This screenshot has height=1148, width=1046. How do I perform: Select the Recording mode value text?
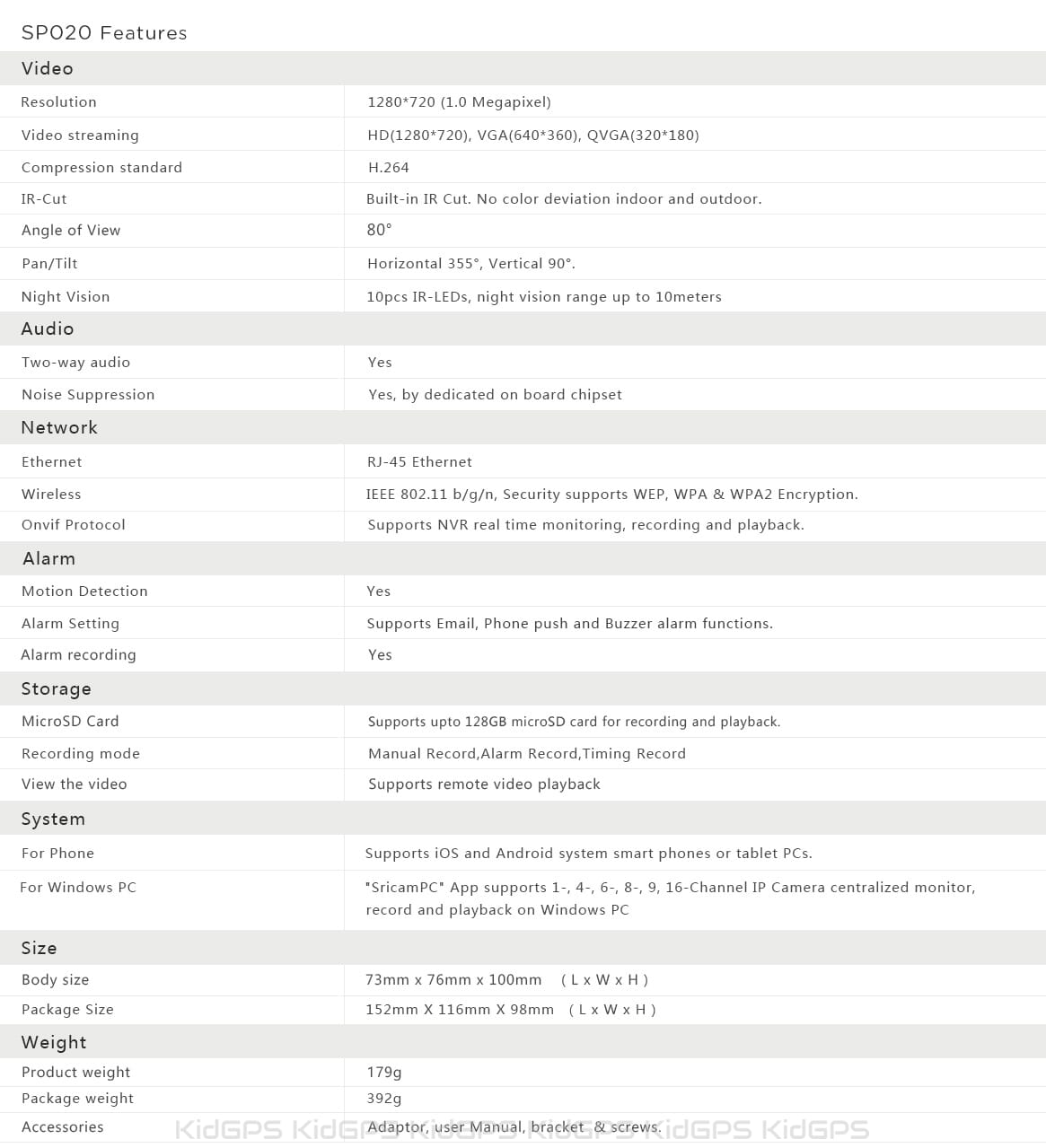coord(526,754)
